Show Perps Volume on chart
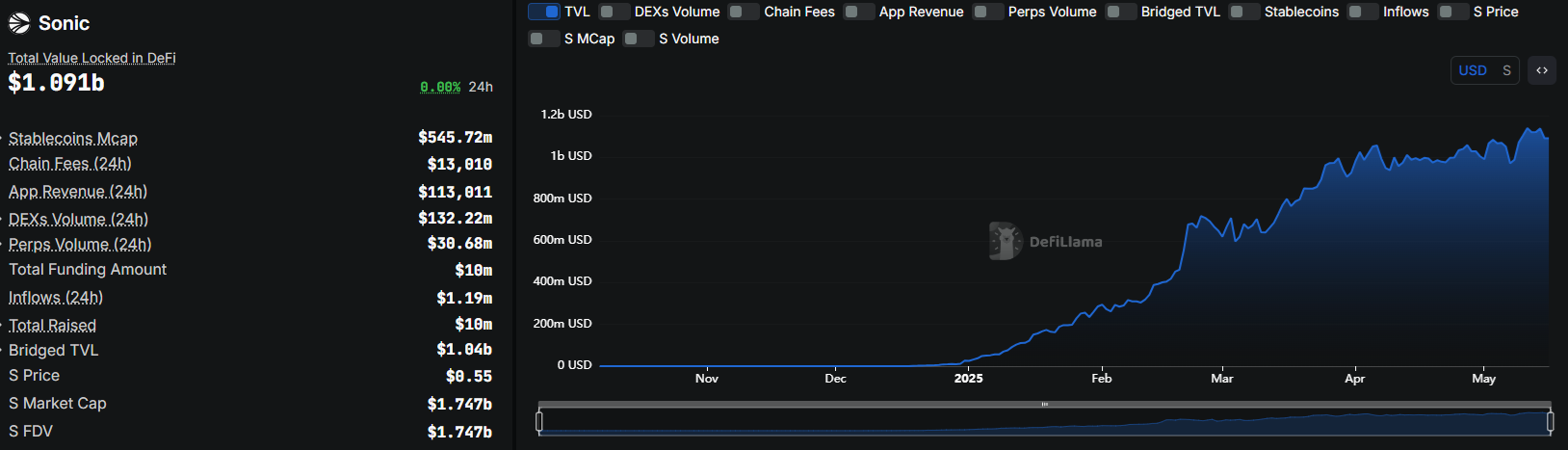 point(988,12)
